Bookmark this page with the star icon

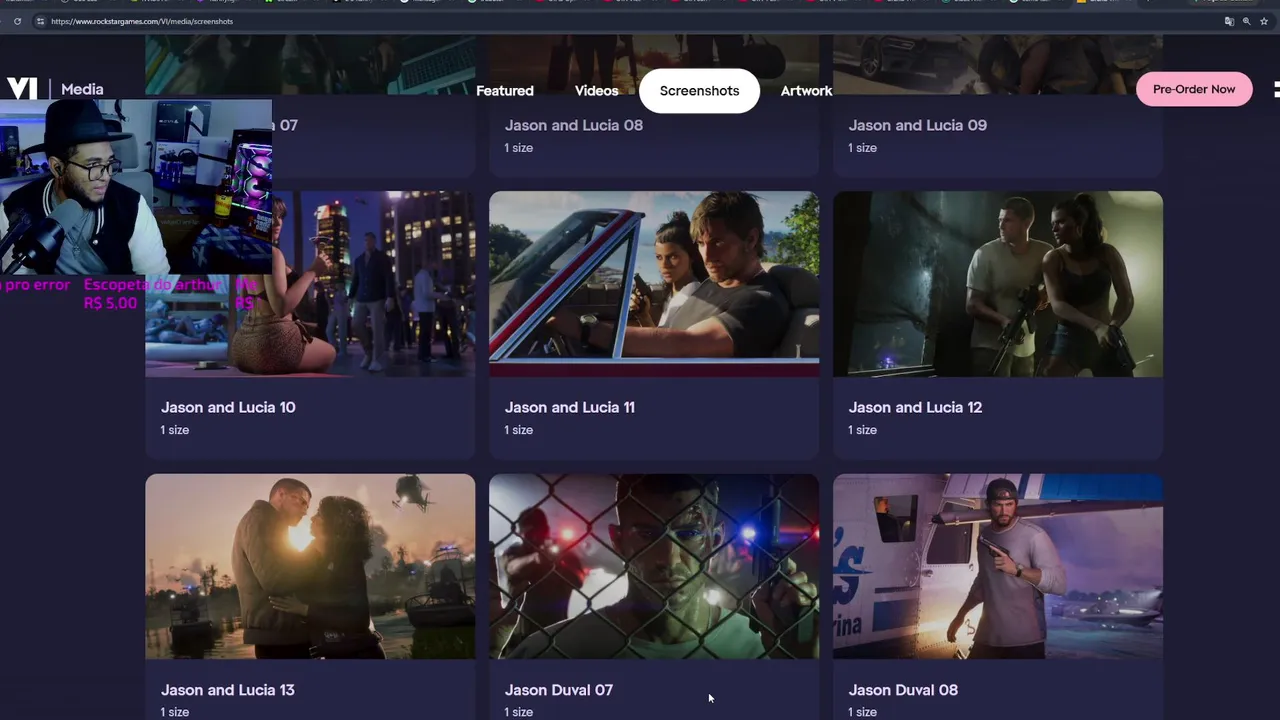click(x=1264, y=21)
